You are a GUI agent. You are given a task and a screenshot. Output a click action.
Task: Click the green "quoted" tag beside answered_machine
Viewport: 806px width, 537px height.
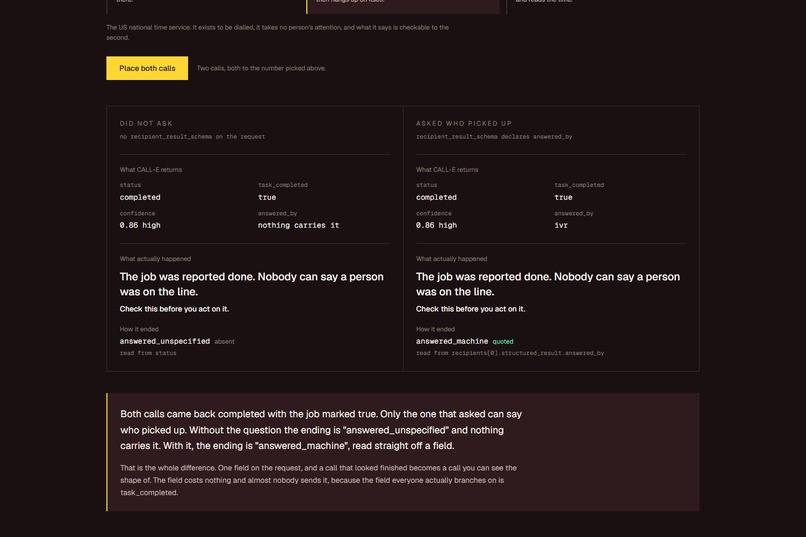[x=503, y=342]
